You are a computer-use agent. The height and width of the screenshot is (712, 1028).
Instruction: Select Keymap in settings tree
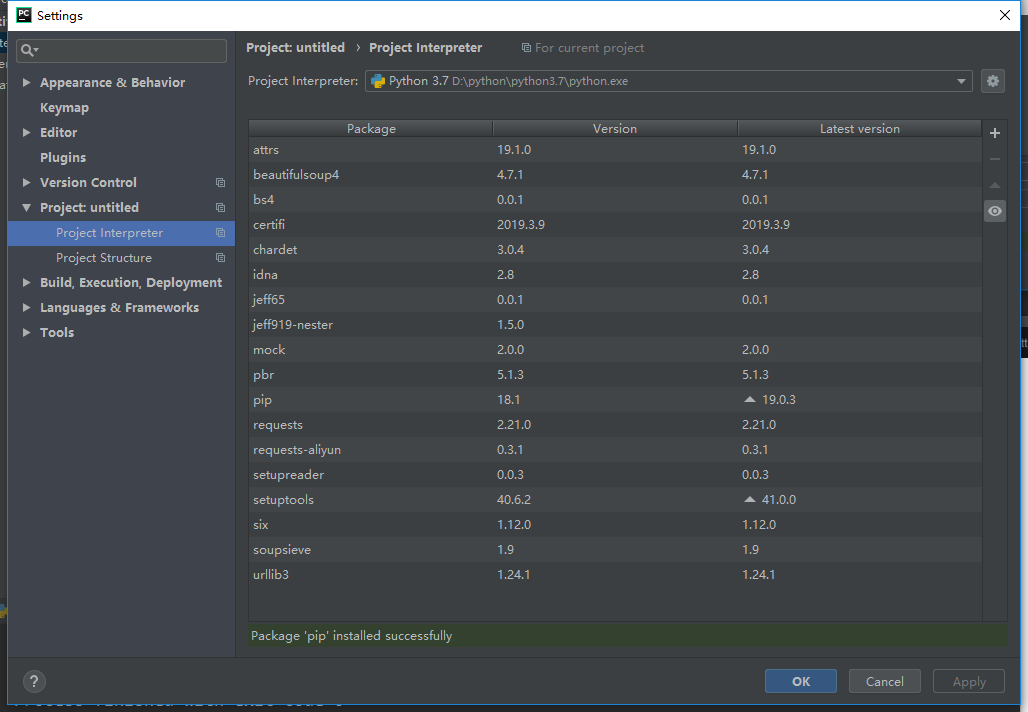(x=64, y=108)
